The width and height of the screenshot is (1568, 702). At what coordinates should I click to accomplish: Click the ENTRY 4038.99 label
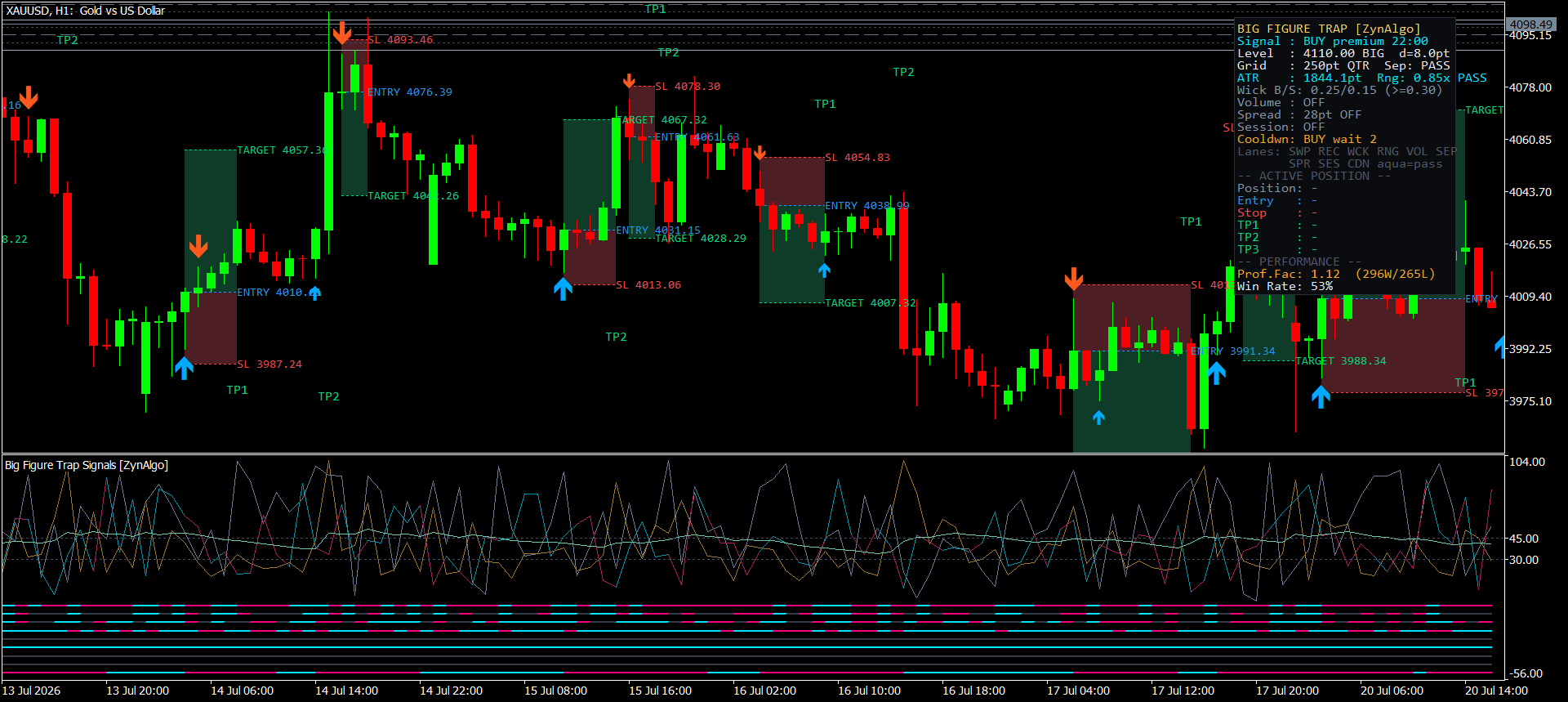pyautogui.click(x=867, y=206)
